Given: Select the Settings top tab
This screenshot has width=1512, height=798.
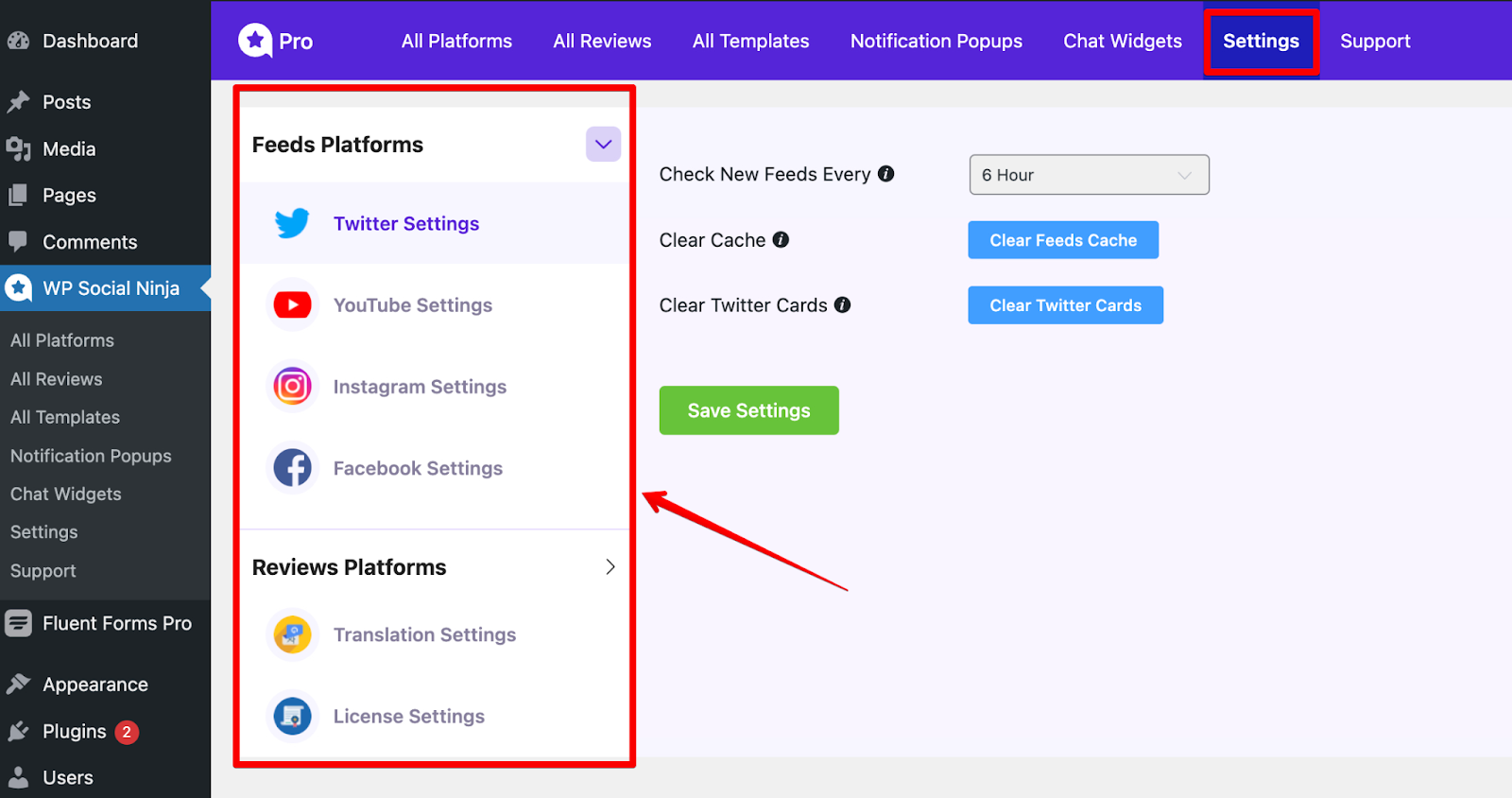Looking at the screenshot, I should (x=1261, y=41).
